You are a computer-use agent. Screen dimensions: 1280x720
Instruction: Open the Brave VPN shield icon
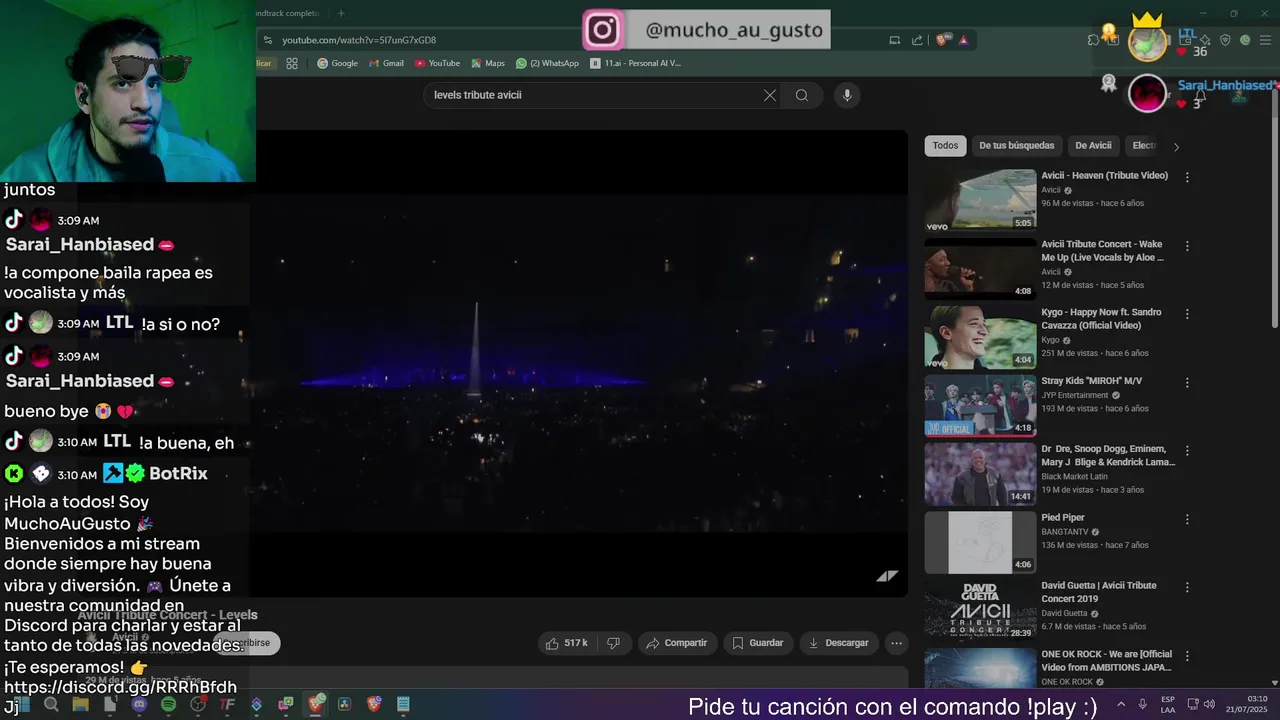pyautogui.click(x=1225, y=40)
